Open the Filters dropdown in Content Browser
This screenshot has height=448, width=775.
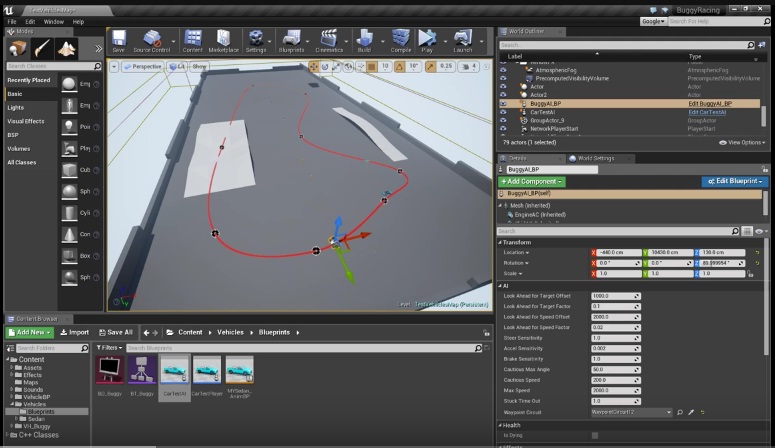[x=109, y=348]
